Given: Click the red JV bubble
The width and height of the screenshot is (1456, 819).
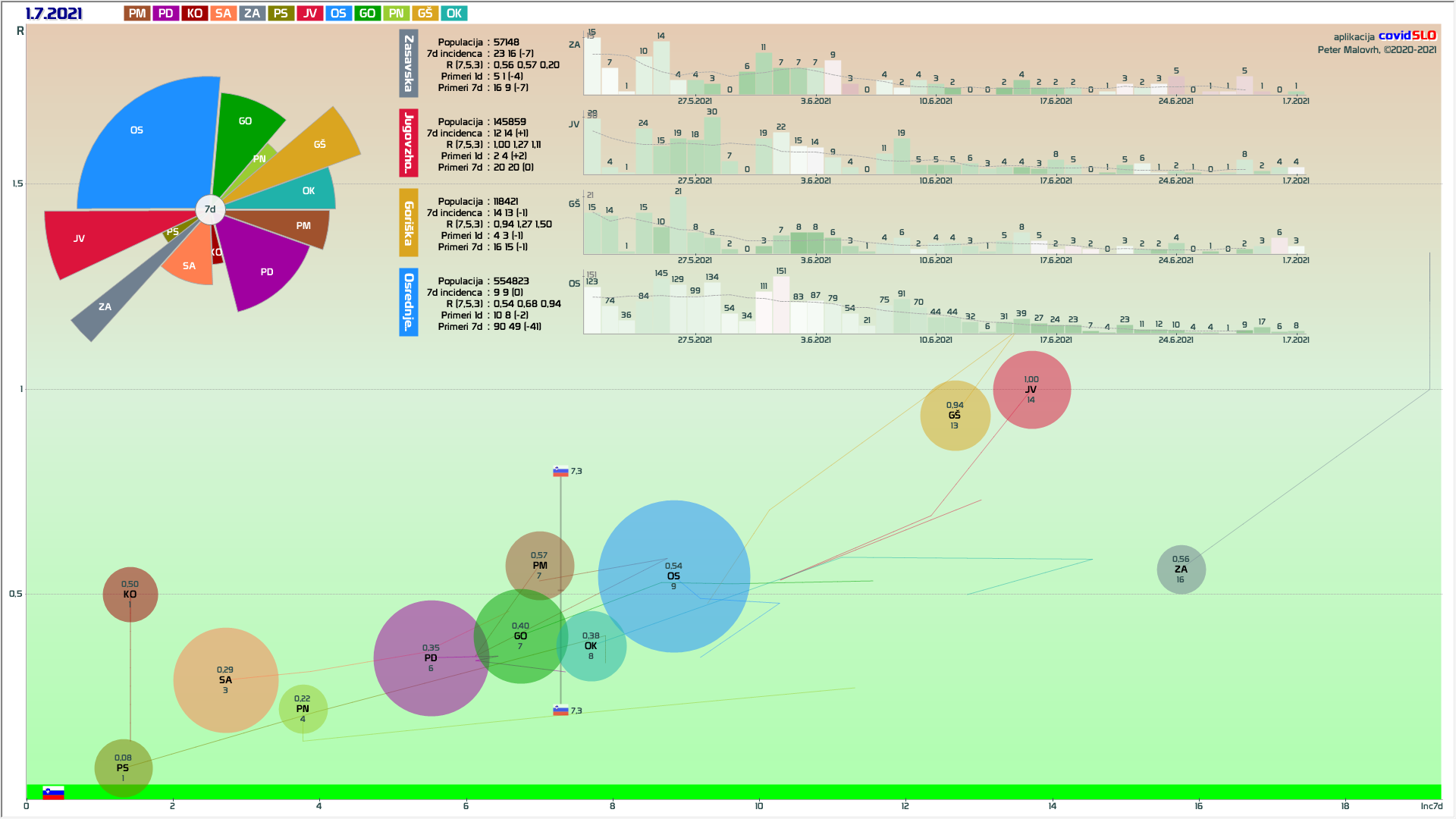Looking at the screenshot, I should pos(1031,390).
